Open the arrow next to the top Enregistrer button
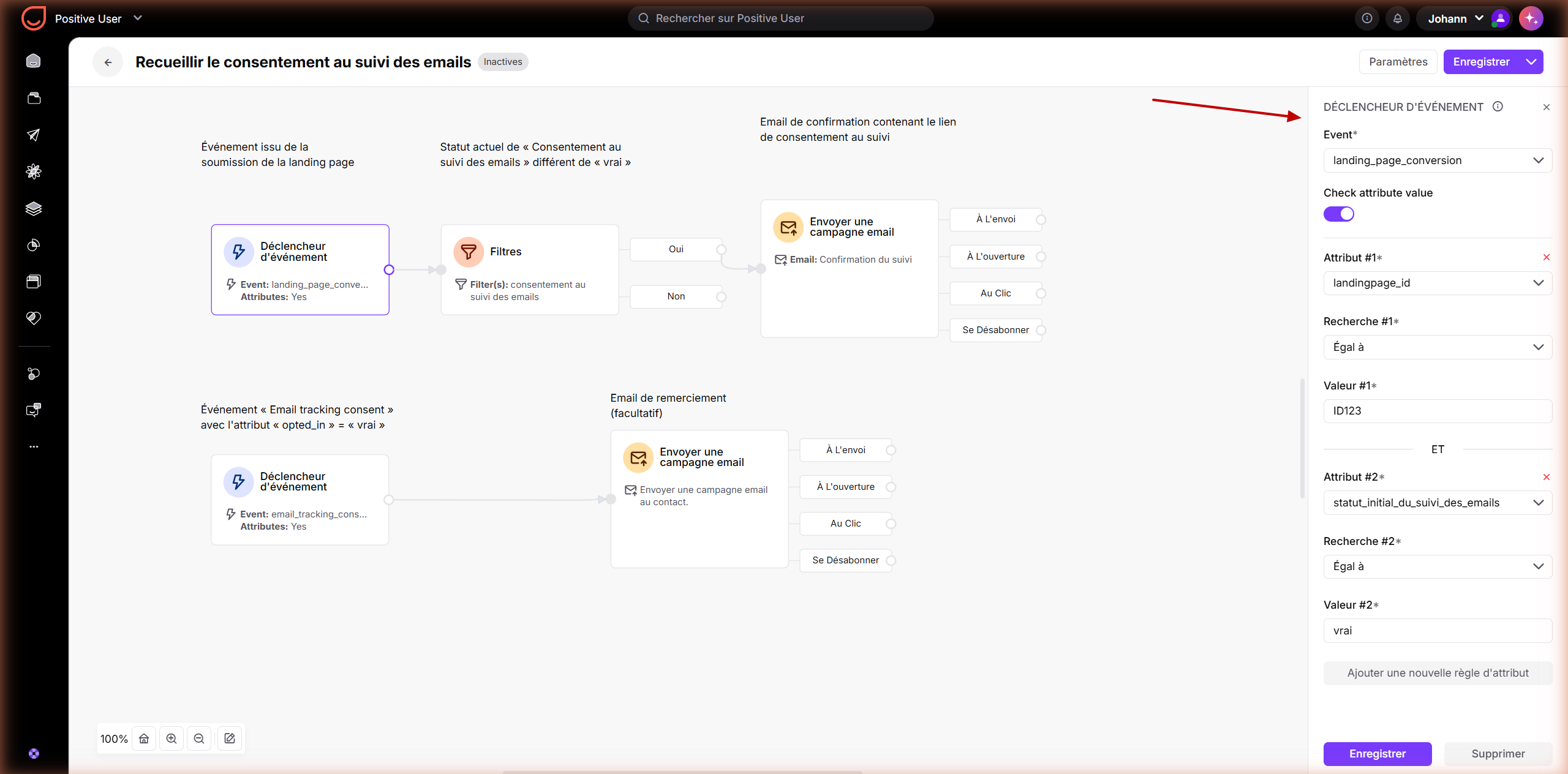The height and width of the screenshot is (774, 1568). [1531, 62]
